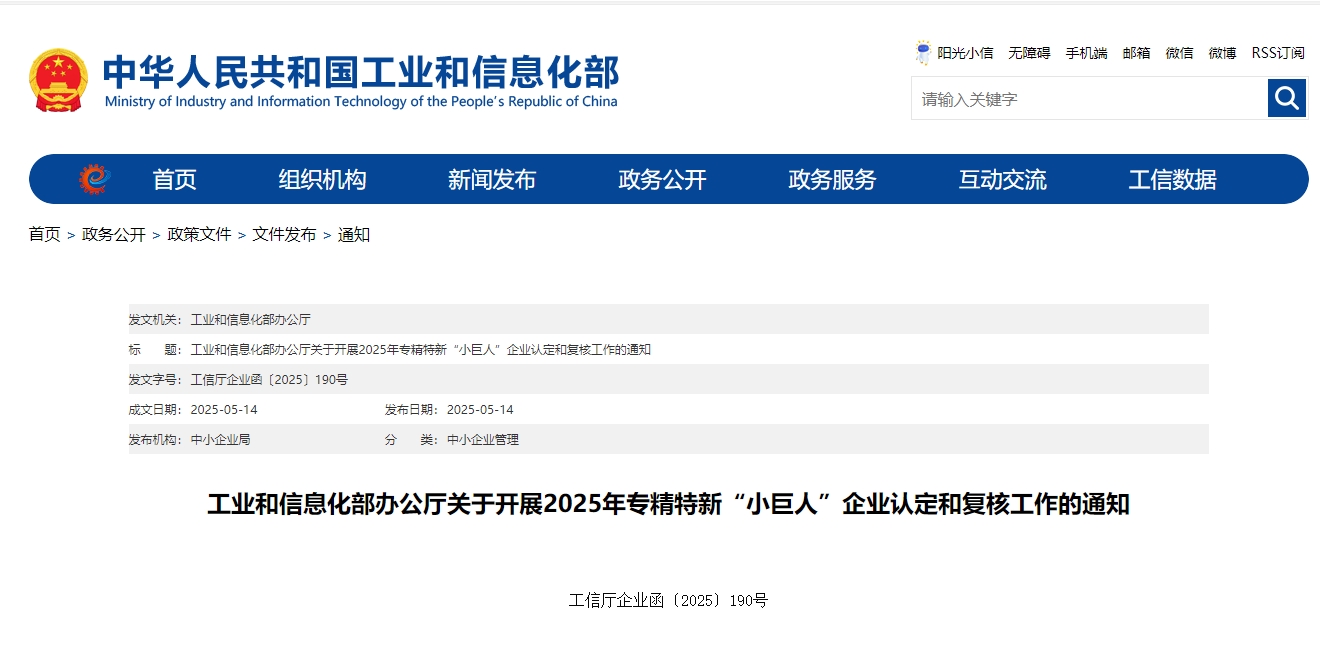
Task: Click the gear icon in navigation bar
Action: point(94,179)
